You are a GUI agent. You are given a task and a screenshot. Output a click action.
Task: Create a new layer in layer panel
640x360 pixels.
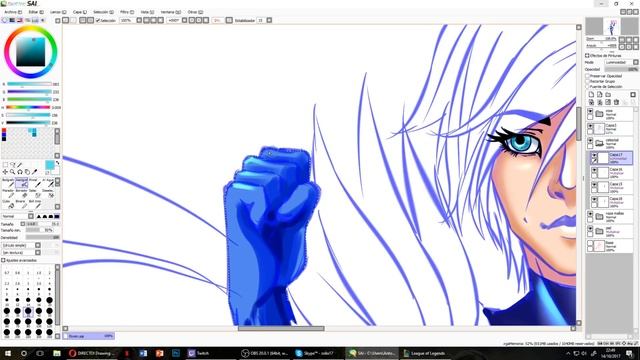(x=591, y=95)
